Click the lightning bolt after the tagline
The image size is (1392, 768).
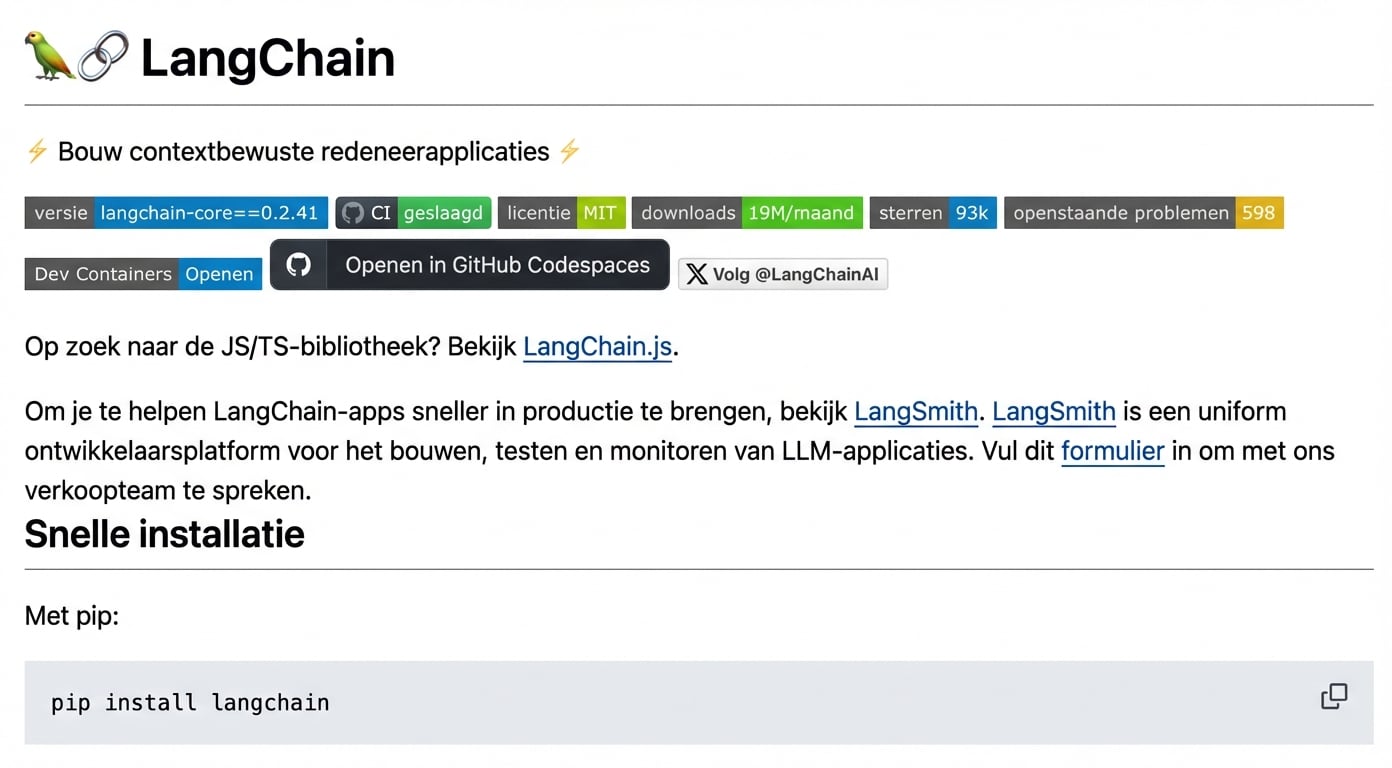tap(568, 151)
